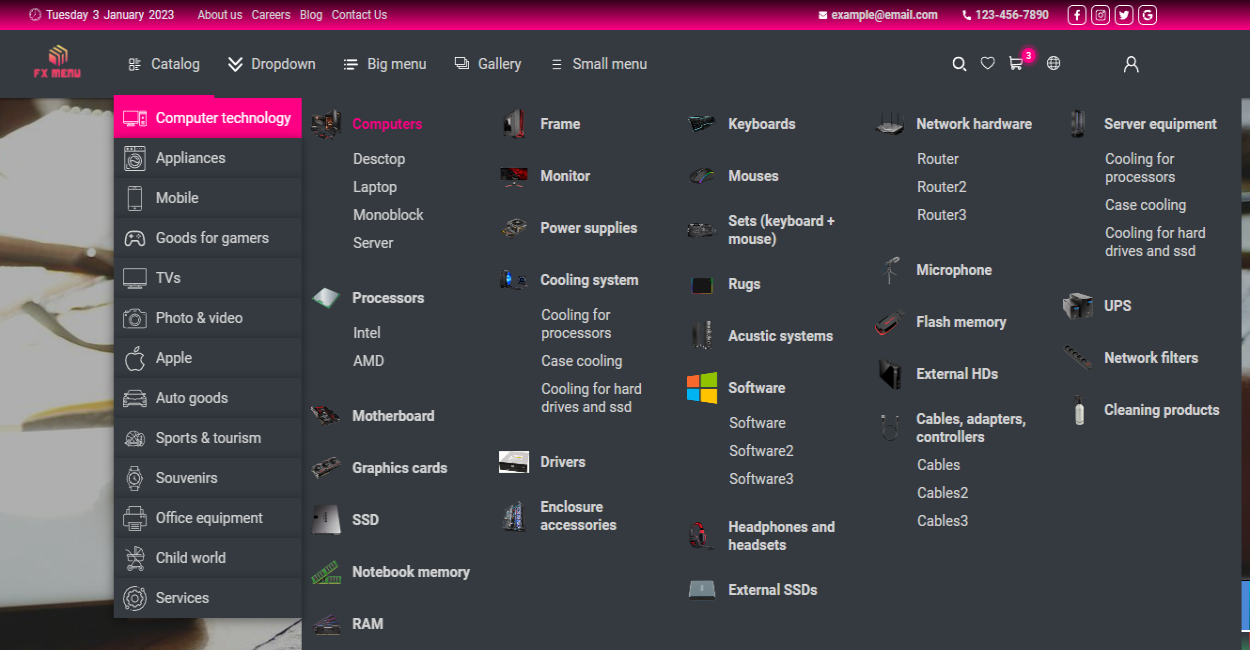The height and width of the screenshot is (650, 1250).
Task: Choose Office equipment in sidebar
Action: pyautogui.click(x=208, y=518)
